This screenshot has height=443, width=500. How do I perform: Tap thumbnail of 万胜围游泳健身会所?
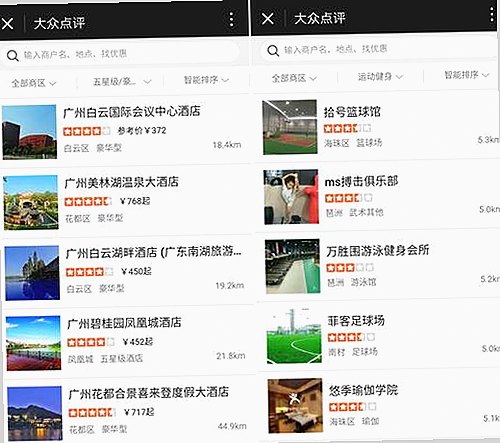click(292, 266)
